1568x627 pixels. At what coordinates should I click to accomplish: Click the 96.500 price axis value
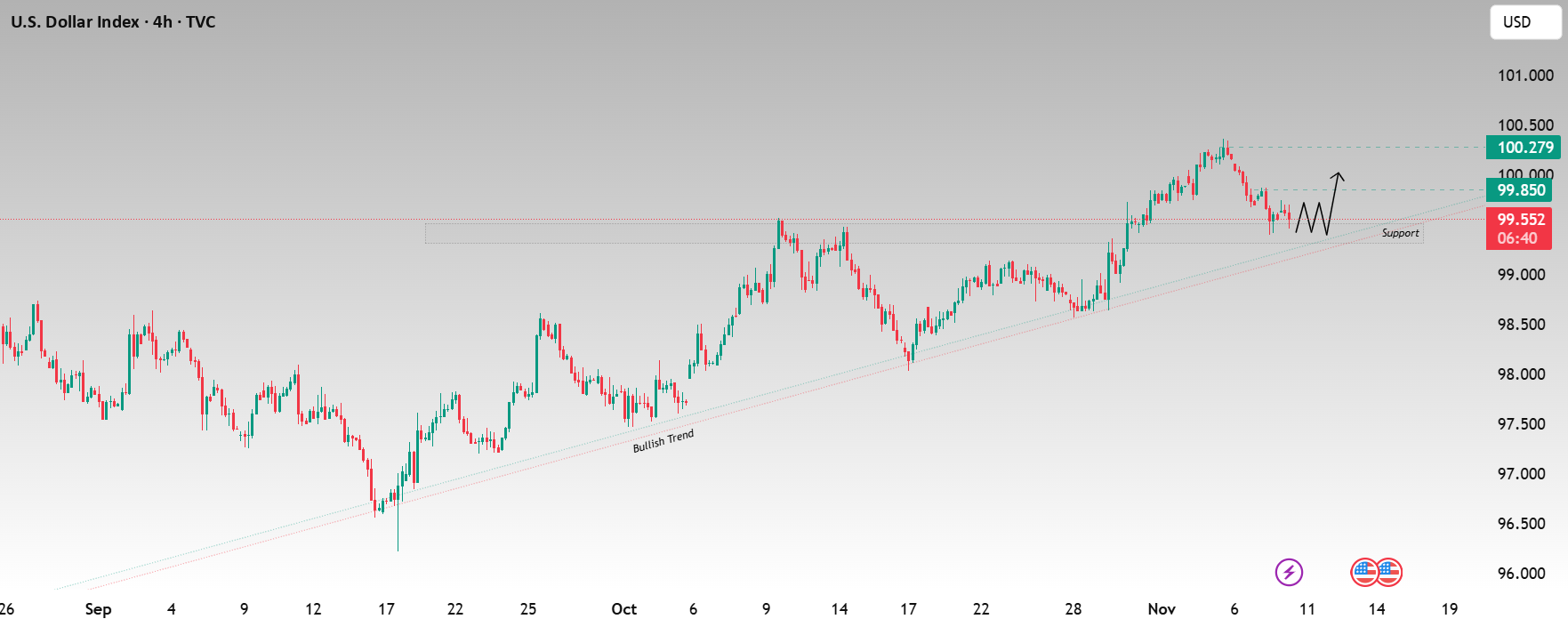click(1522, 524)
